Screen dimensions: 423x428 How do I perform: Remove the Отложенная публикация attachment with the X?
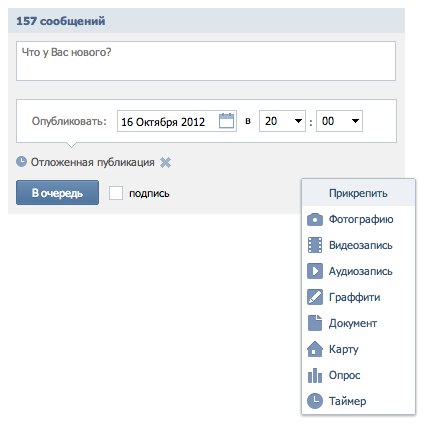[x=165, y=162]
